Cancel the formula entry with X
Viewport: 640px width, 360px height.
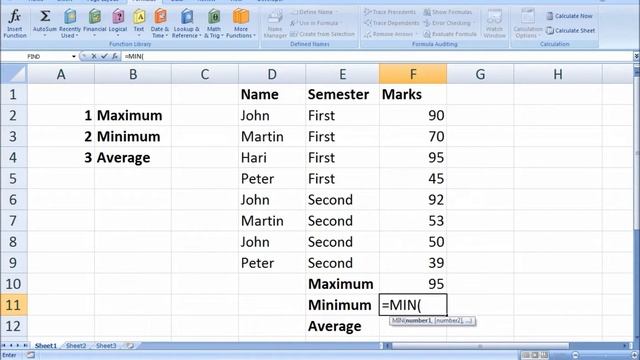point(94,56)
